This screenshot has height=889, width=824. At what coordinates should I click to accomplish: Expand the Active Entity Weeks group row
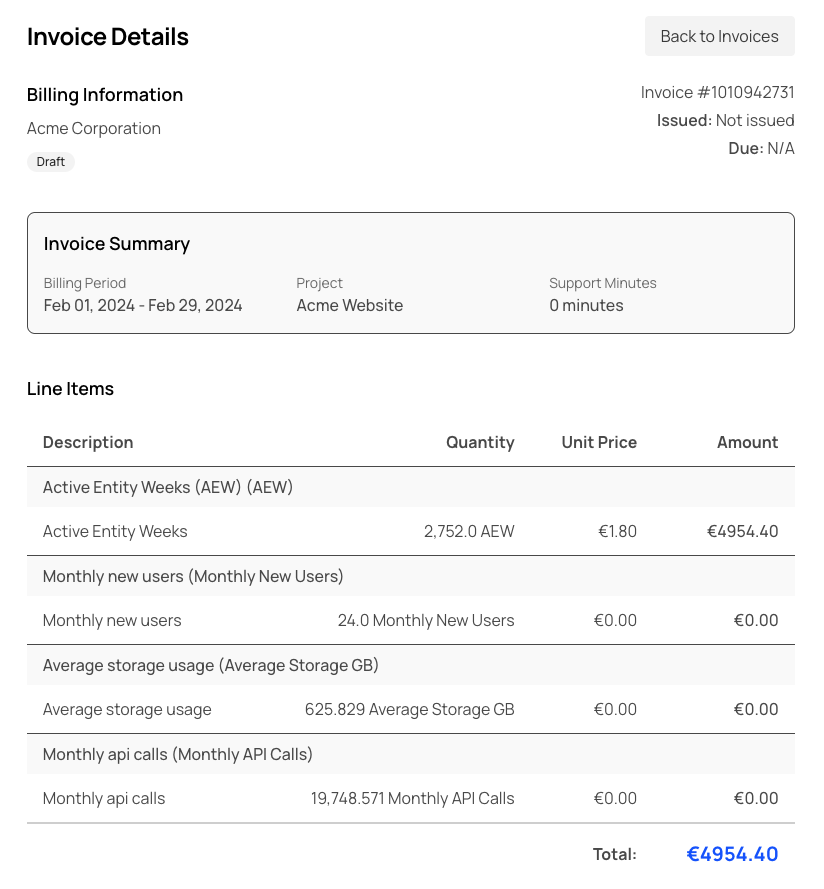pos(168,487)
